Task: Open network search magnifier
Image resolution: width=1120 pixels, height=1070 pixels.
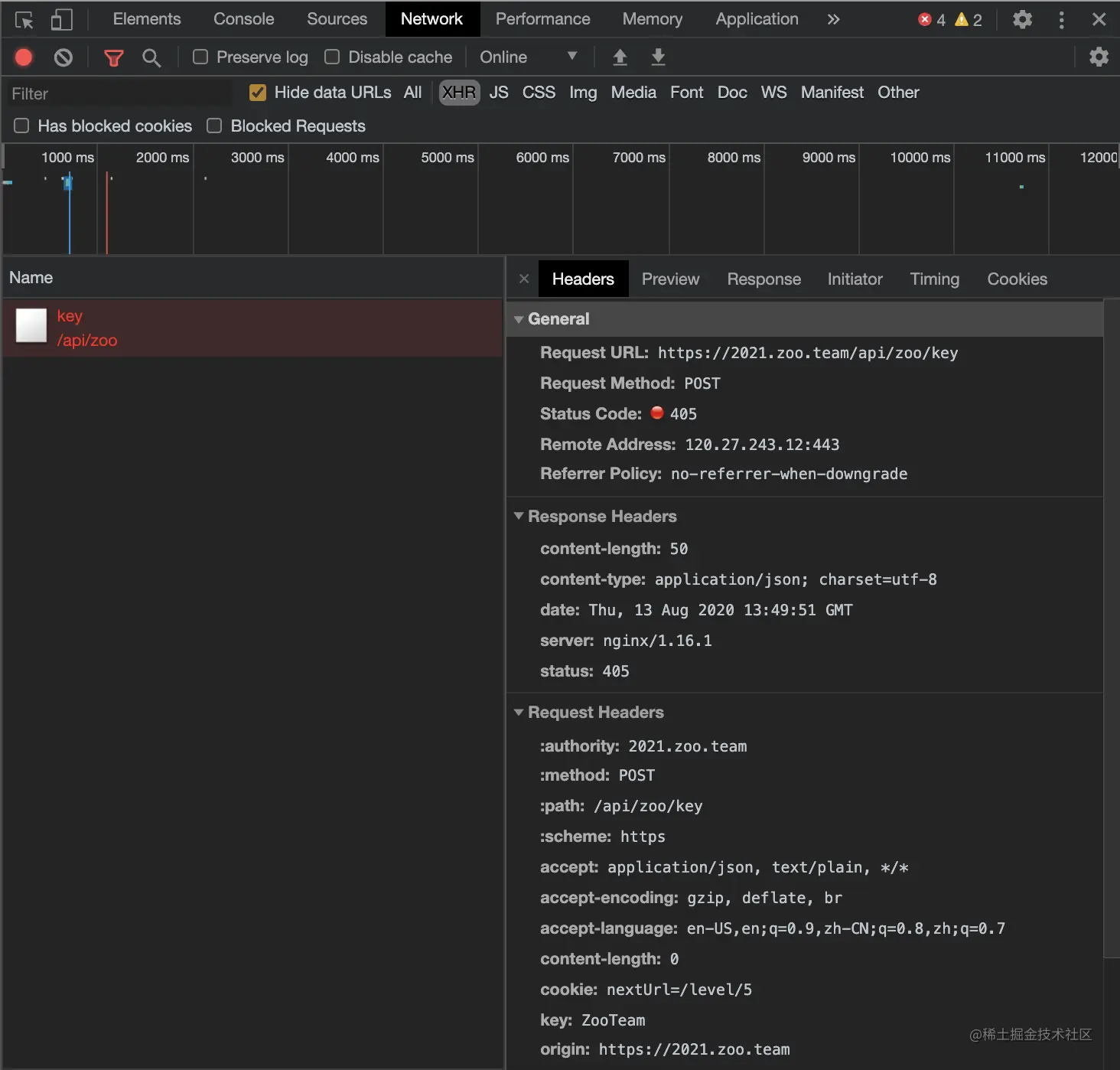Action: [x=151, y=57]
